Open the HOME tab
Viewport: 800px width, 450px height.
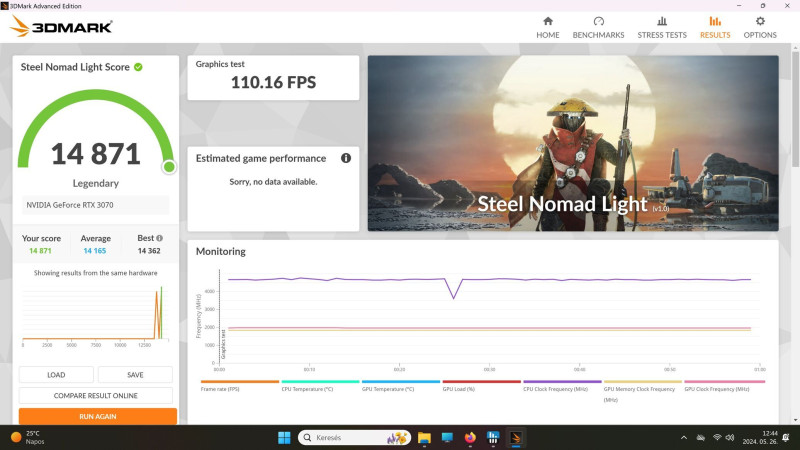547,28
